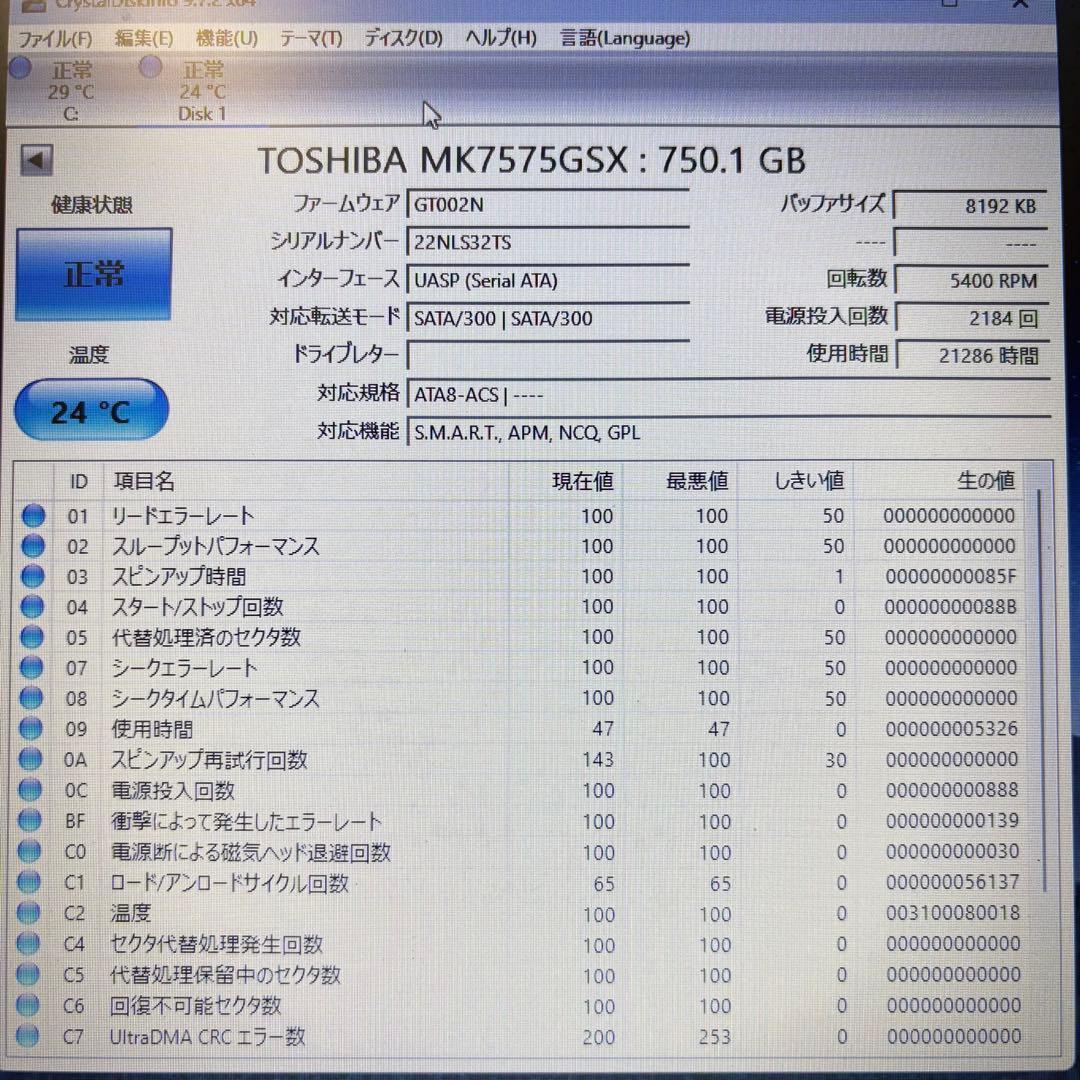Viewport: 1080px width, 1080px height.
Task: Click status icon for C4 セクタ代替処理発生回数
Action: (x=28, y=944)
